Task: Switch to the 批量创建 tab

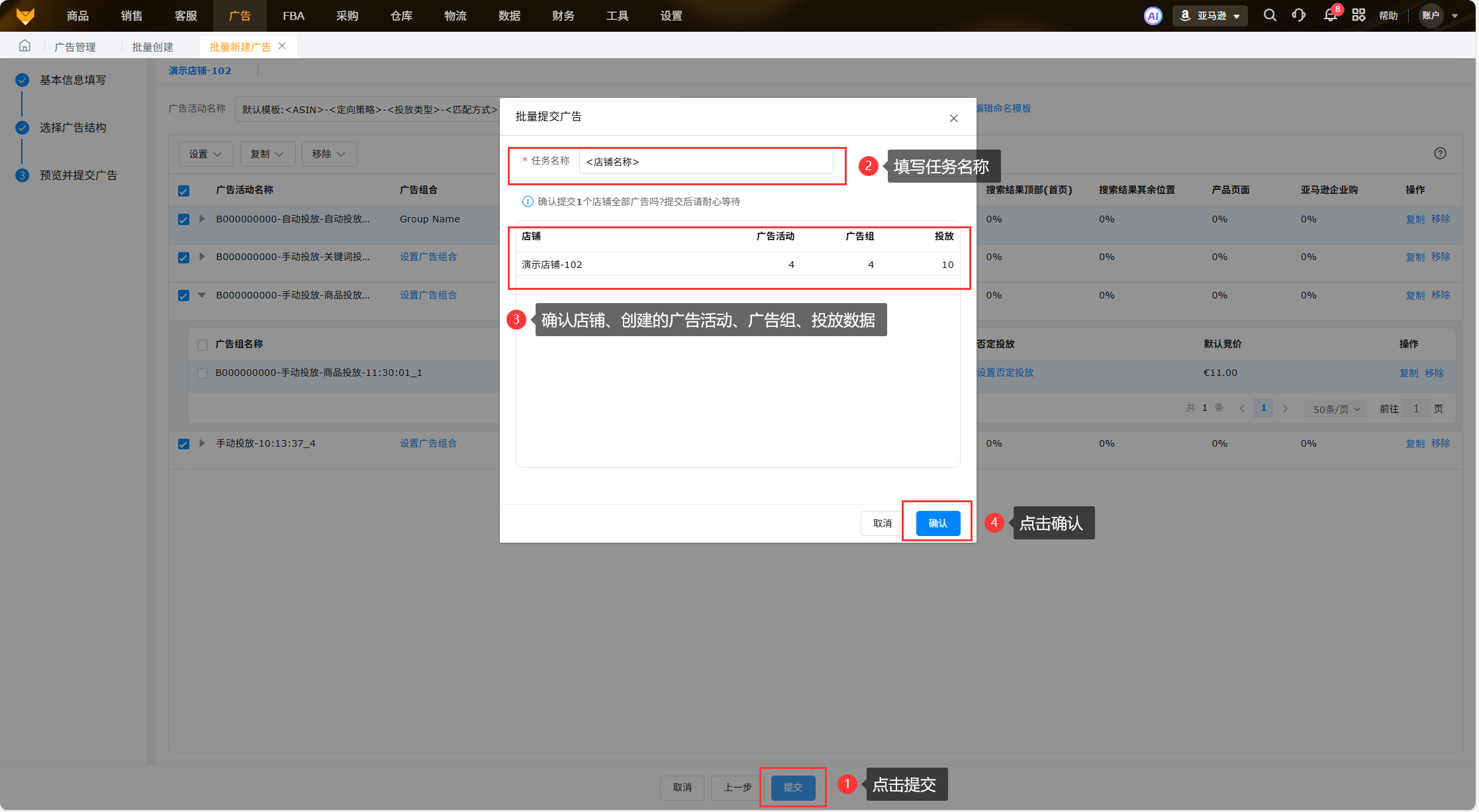Action: [152, 47]
